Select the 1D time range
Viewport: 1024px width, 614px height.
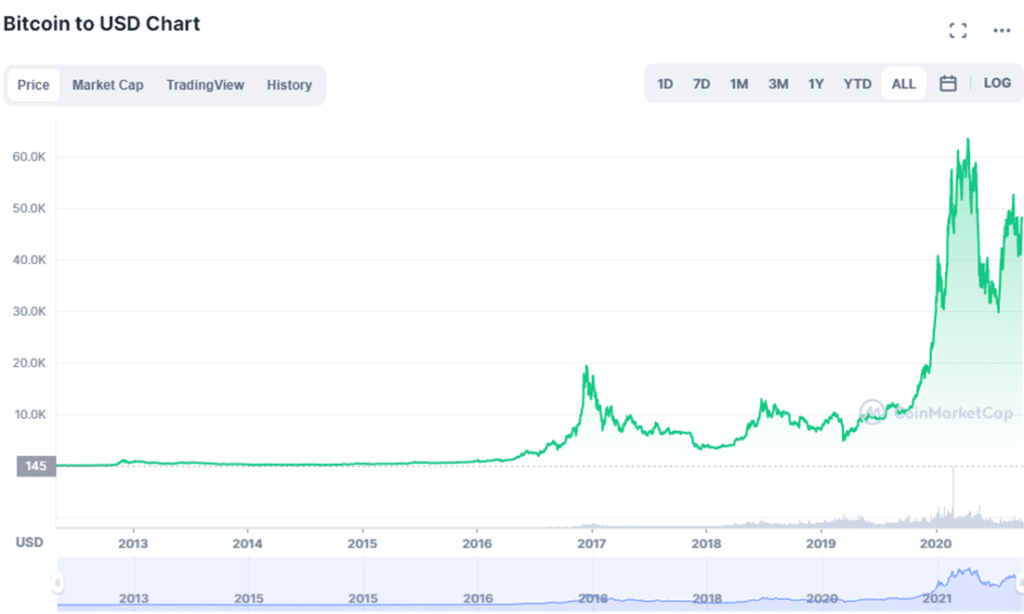point(665,84)
